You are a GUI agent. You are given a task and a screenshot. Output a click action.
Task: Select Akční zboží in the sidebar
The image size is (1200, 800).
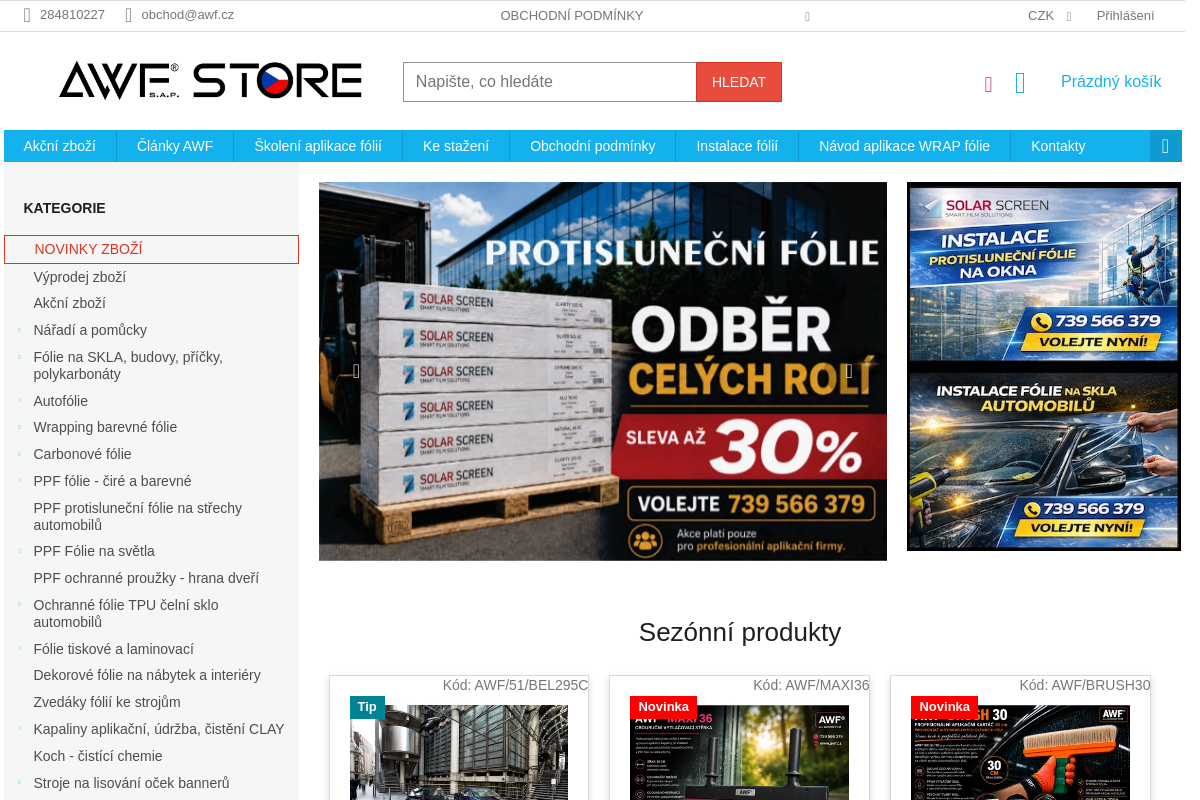click(x=70, y=303)
